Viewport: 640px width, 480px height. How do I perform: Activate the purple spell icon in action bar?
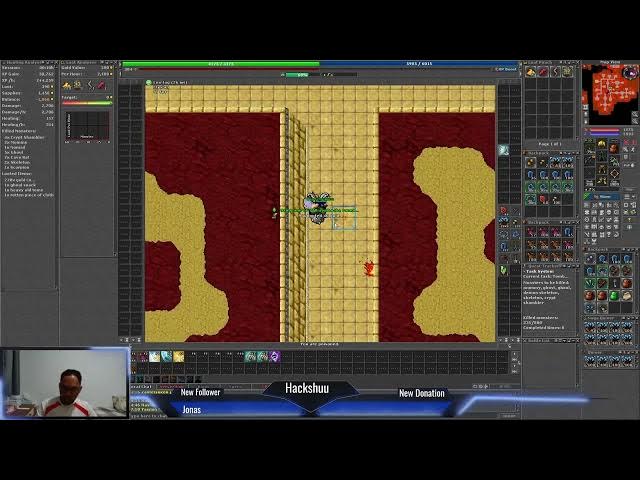(274, 356)
